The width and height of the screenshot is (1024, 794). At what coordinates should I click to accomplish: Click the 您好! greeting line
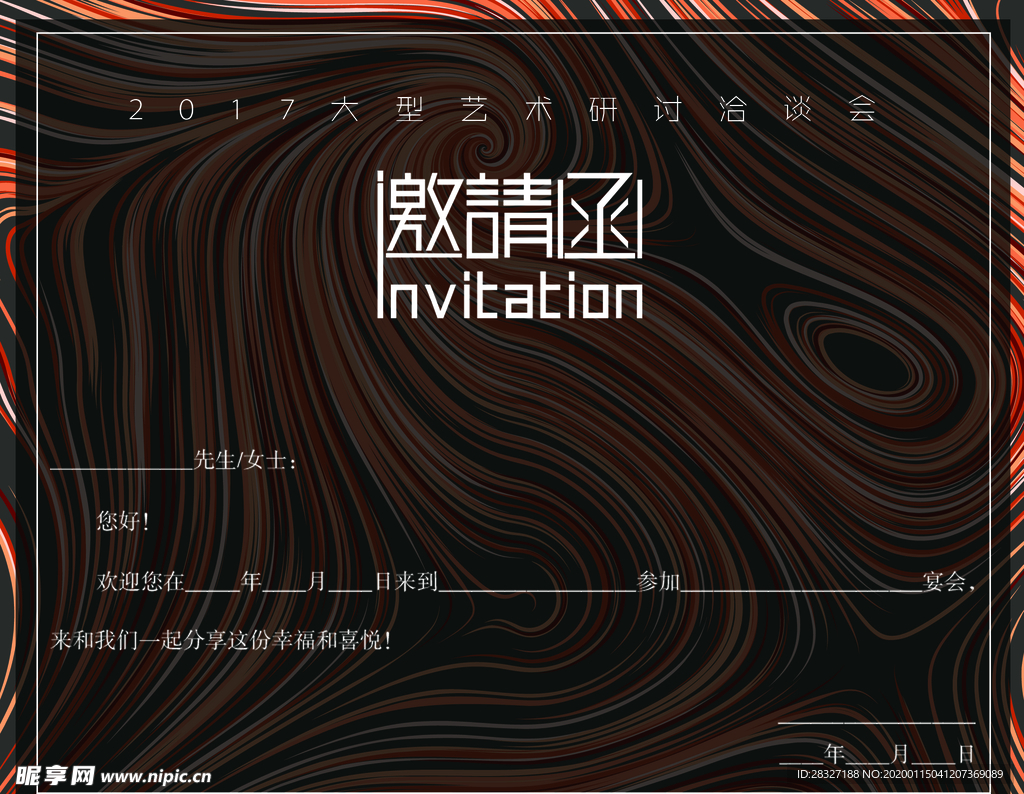pos(122,521)
